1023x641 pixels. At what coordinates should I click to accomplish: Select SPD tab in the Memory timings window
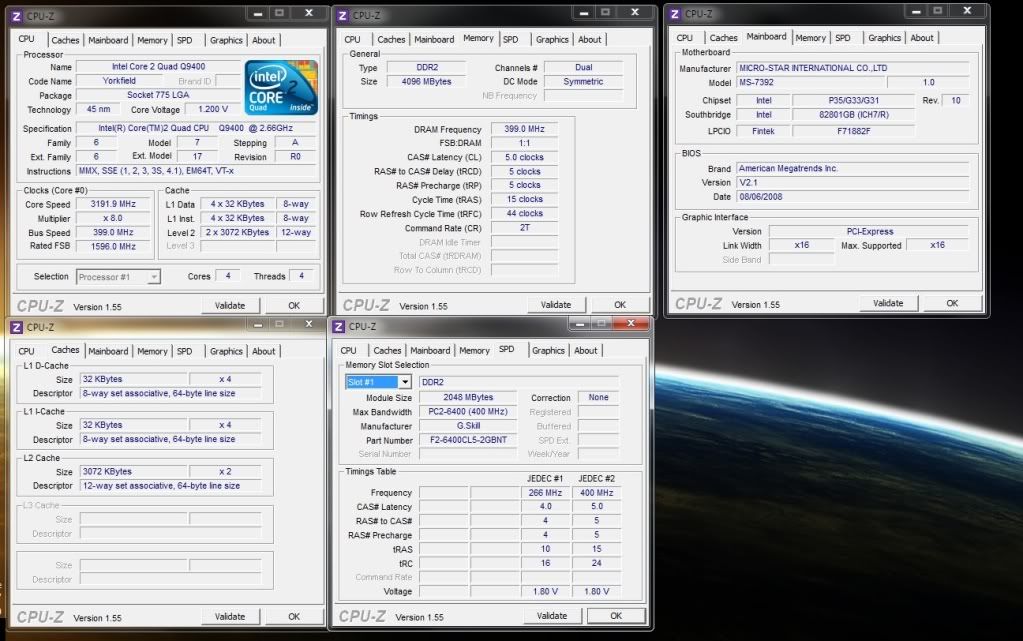[x=511, y=40]
